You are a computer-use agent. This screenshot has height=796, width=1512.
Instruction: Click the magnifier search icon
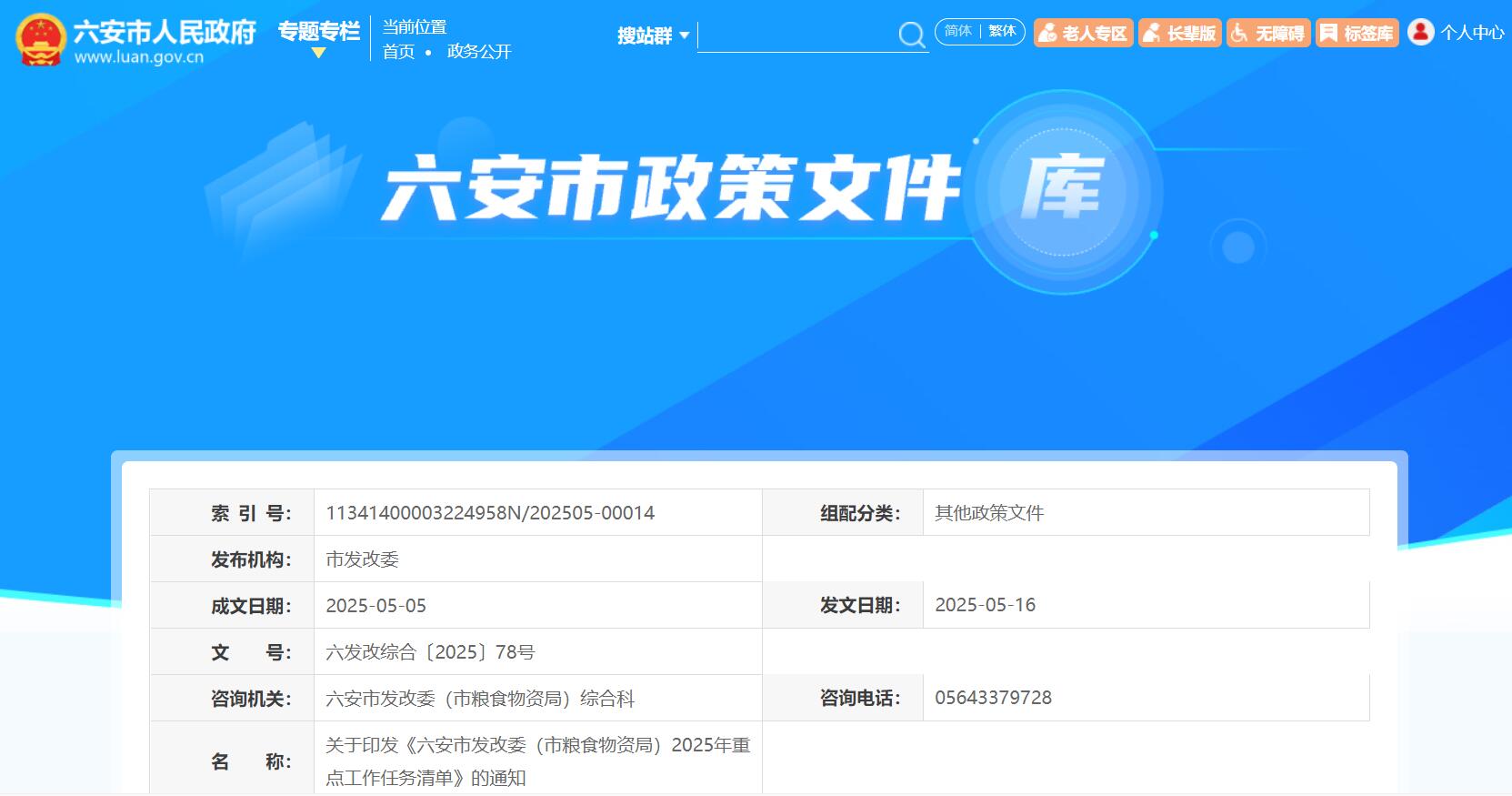911,35
